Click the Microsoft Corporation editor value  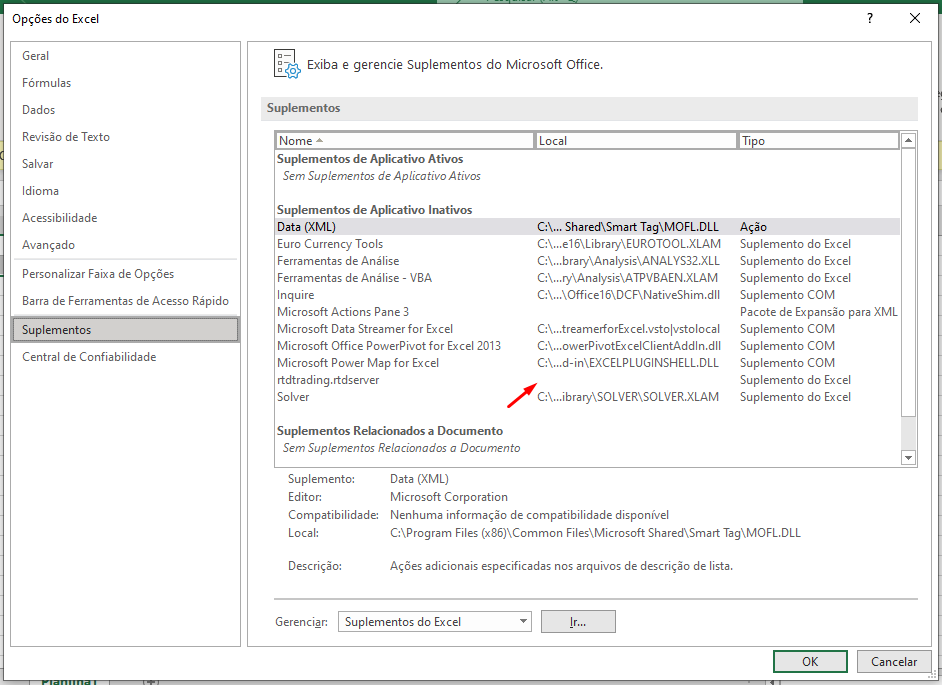point(449,497)
